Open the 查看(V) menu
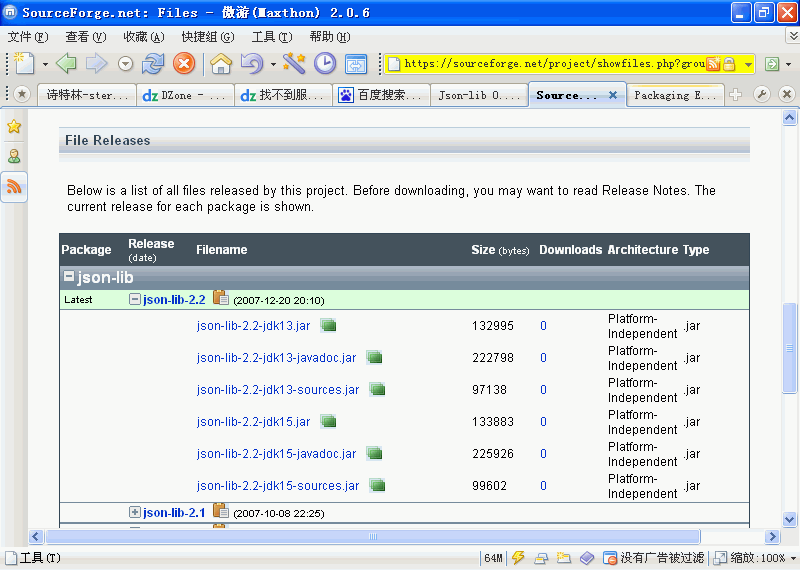The height and width of the screenshot is (570, 800). (86, 37)
